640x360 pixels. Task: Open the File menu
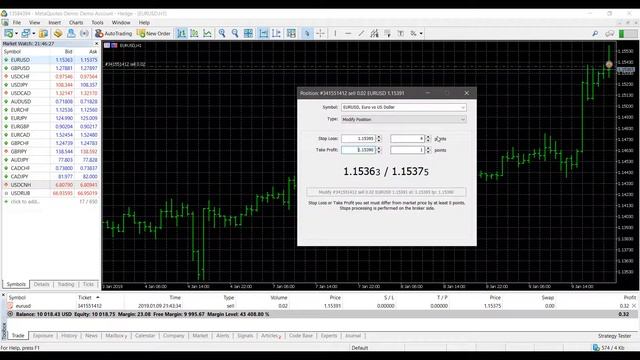[x=17, y=22]
